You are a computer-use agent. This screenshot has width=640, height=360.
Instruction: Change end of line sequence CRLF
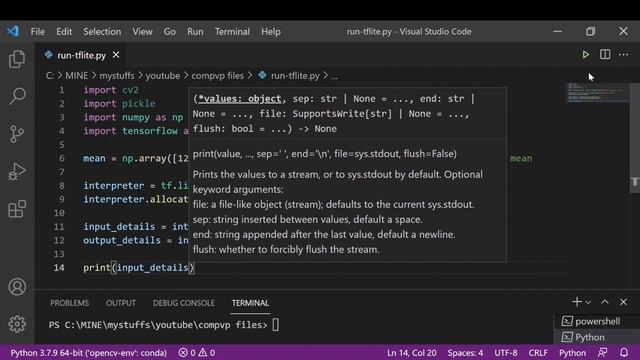pyautogui.click(x=538, y=353)
